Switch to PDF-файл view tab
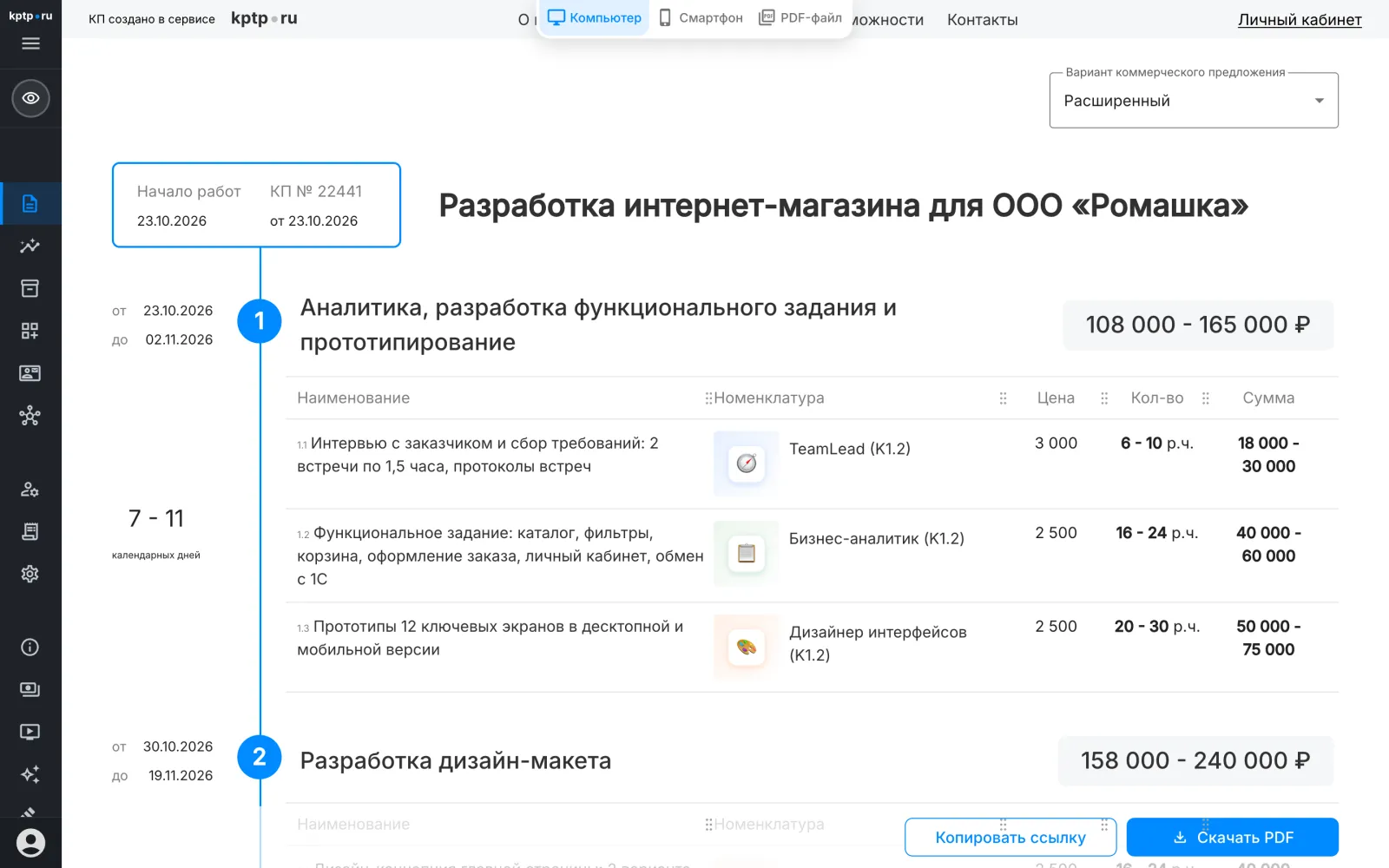 tap(800, 17)
